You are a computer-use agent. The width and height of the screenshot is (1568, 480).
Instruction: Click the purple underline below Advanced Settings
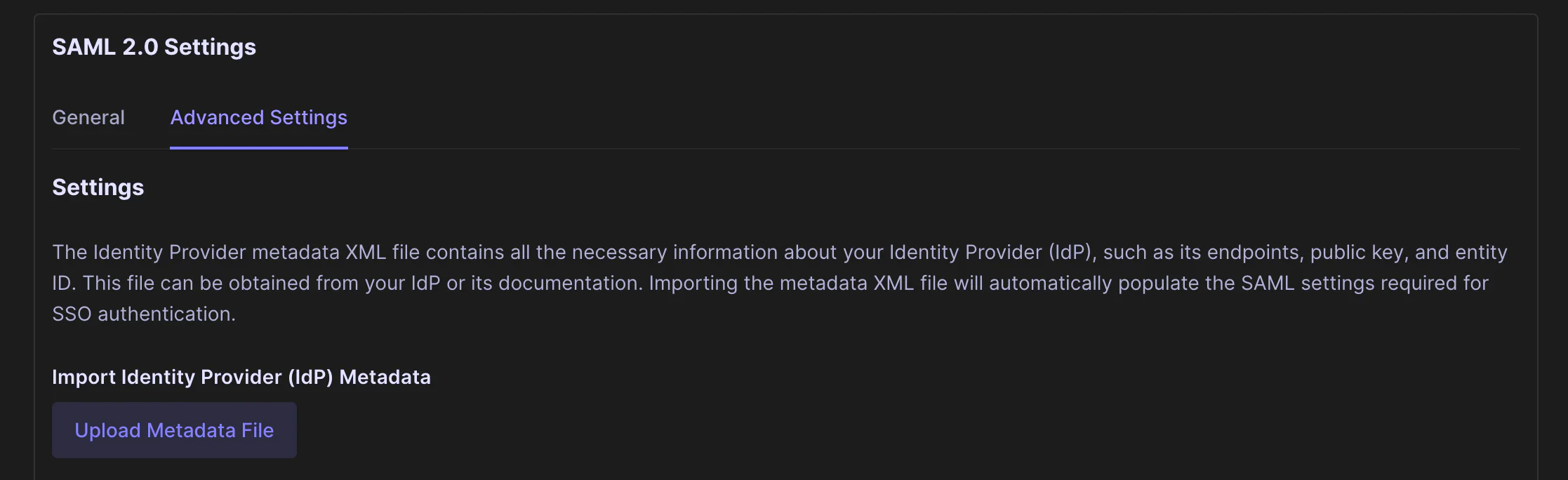click(x=258, y=147)
